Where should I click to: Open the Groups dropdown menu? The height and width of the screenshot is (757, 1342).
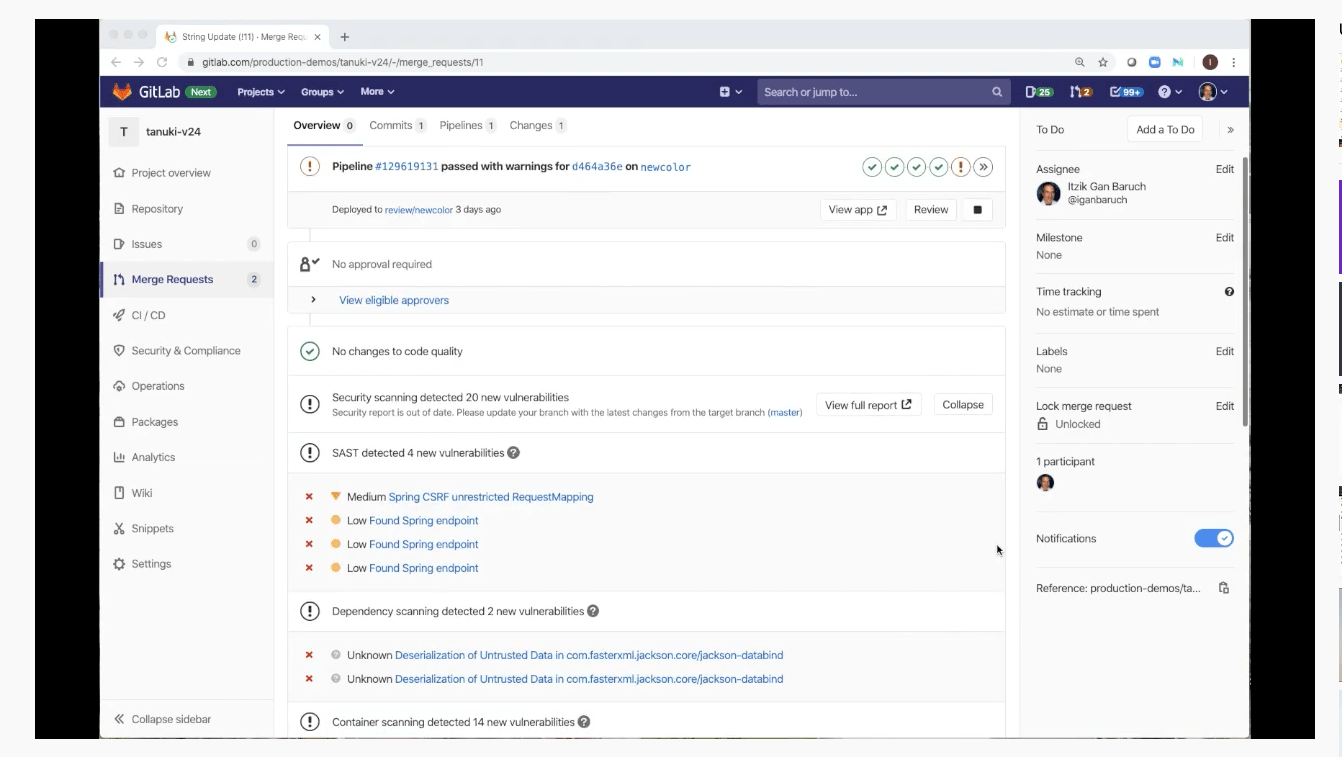click(x=322, y=92)
